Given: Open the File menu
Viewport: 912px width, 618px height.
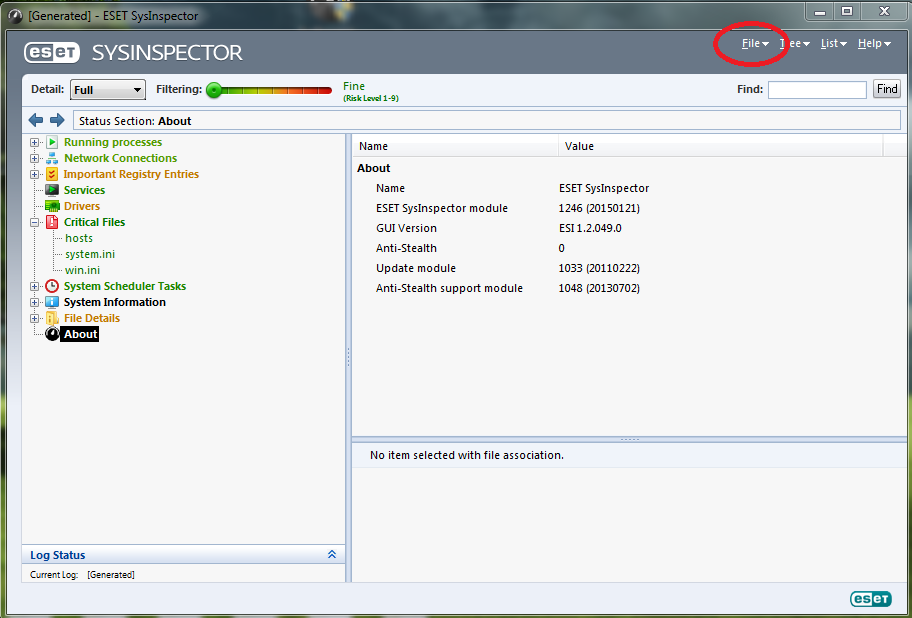Looking at the screenshot, I should tap(755, 44).
